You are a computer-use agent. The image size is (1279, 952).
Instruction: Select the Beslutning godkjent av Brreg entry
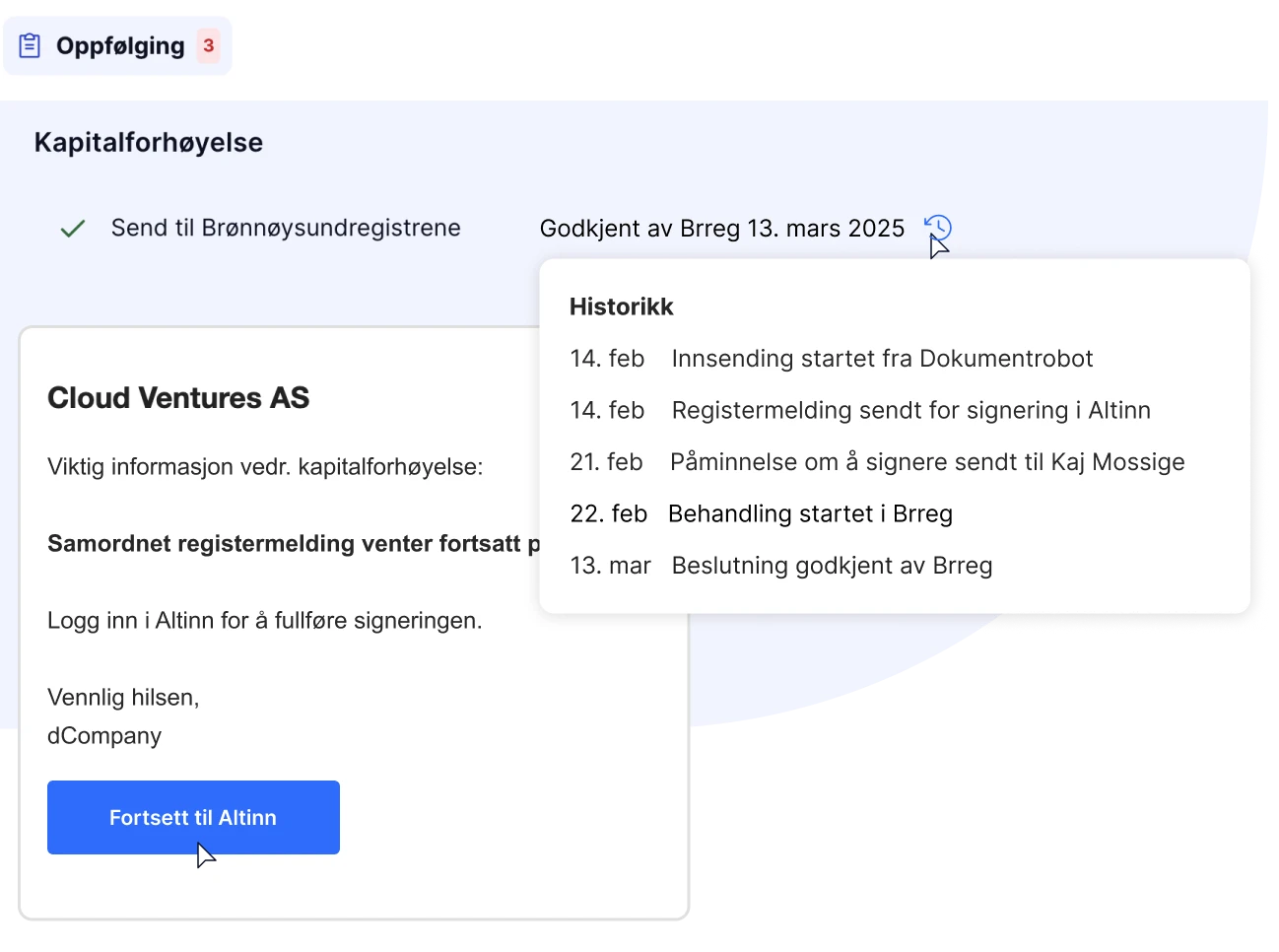(832, 566)
